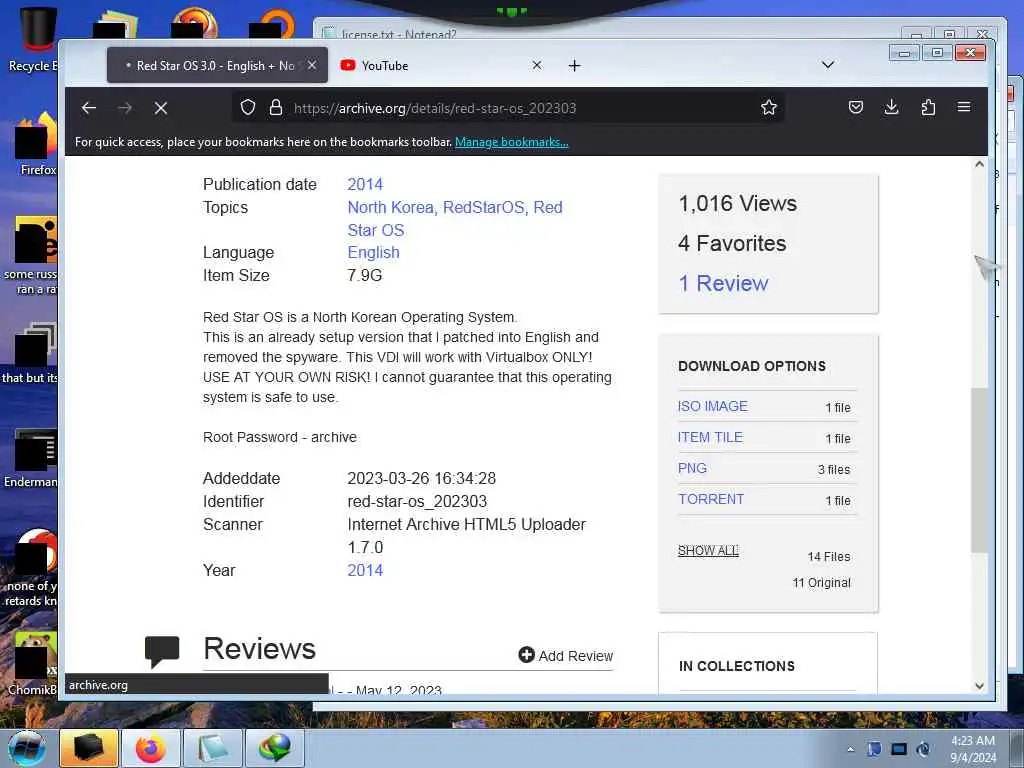
Task: Show hidden system tray icons
Action: coord(850,749)
